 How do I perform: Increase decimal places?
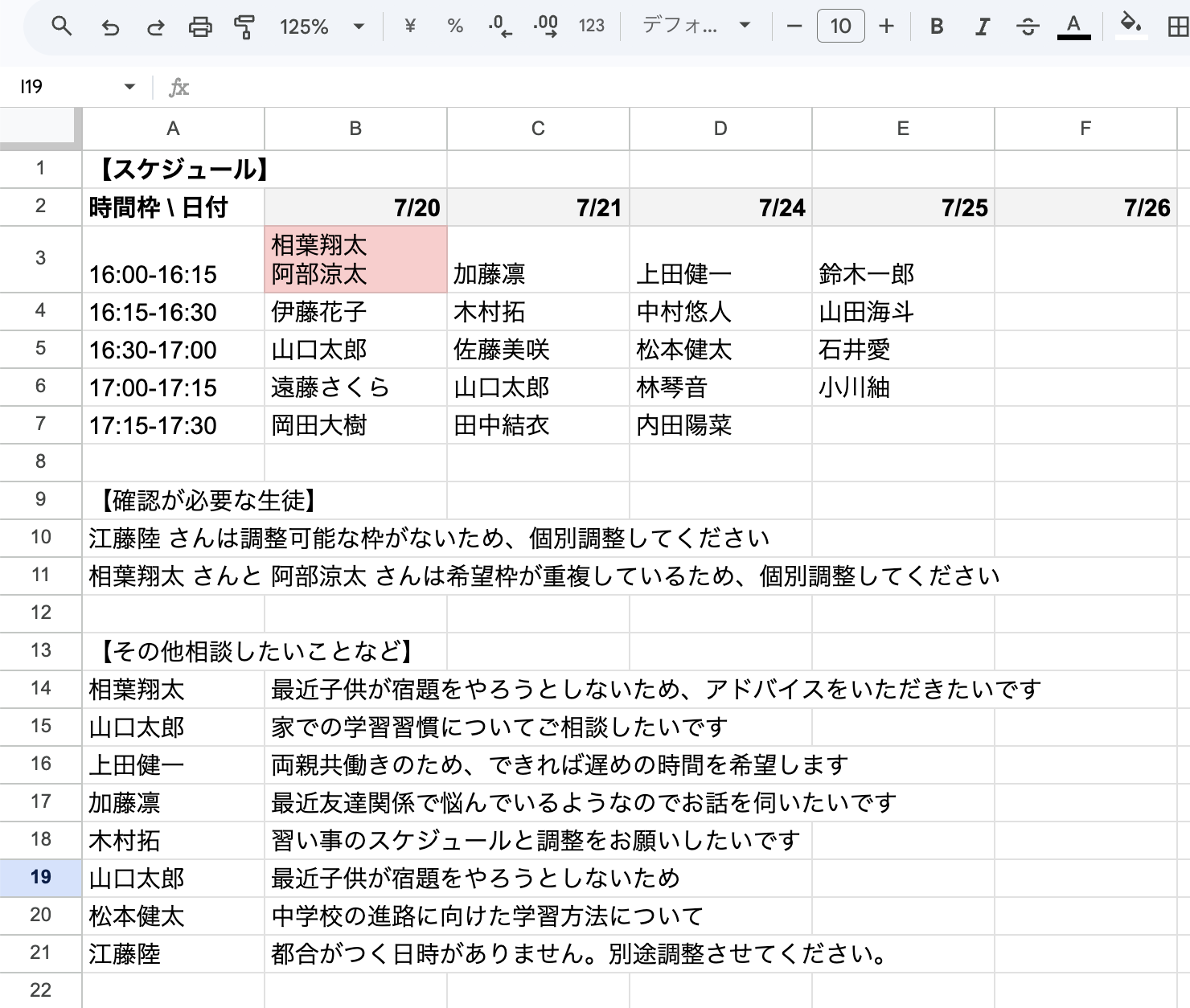point(546,27)
